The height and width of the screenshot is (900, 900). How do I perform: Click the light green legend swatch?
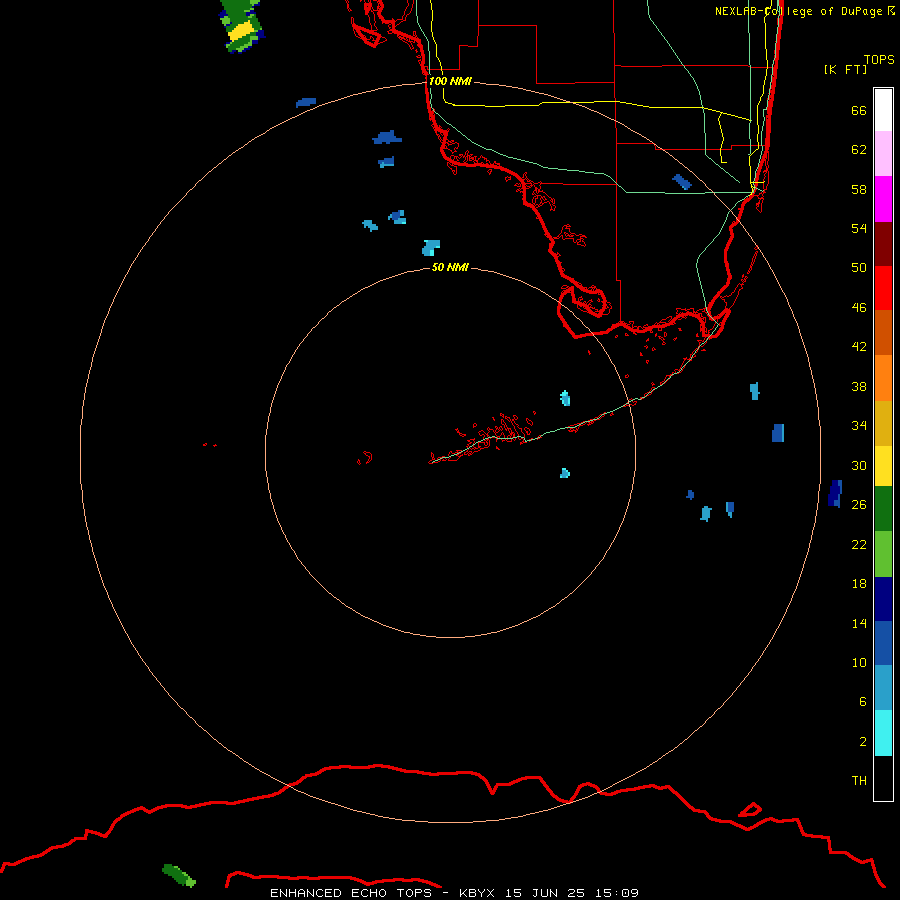coord(883,554)
